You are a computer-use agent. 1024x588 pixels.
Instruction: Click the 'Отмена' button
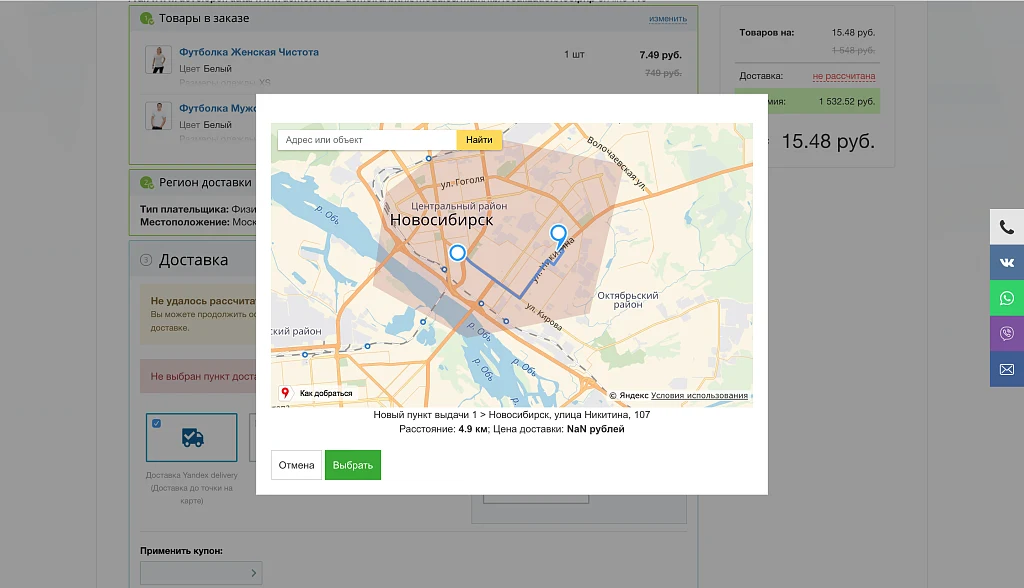(x=296, y=465)
